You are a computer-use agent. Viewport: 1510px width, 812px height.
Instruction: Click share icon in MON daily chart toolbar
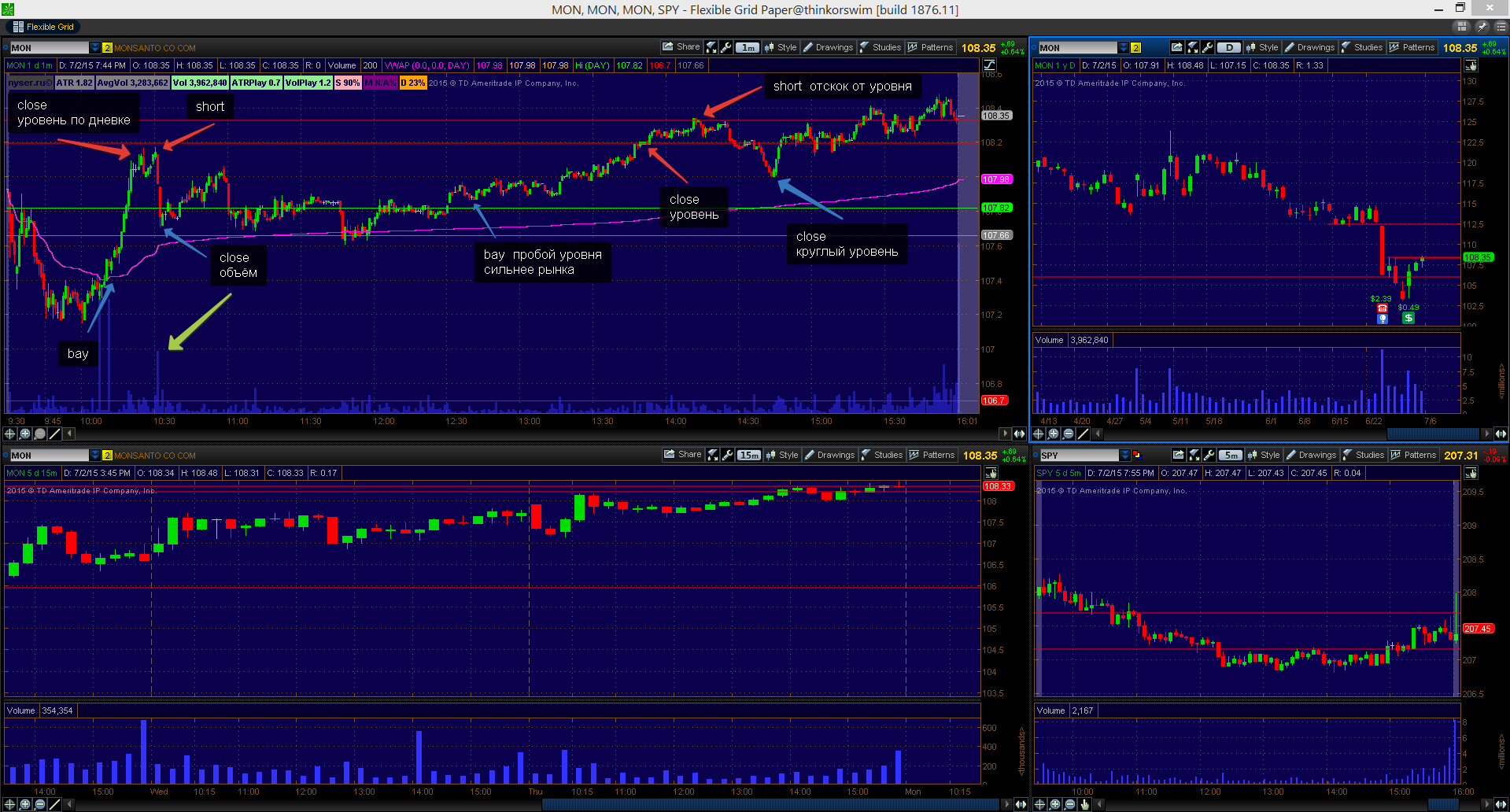coord(1177,47)
